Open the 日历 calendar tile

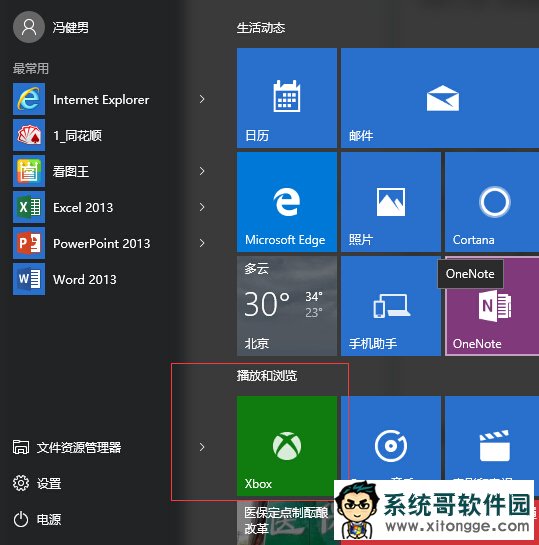coord(287,98)
